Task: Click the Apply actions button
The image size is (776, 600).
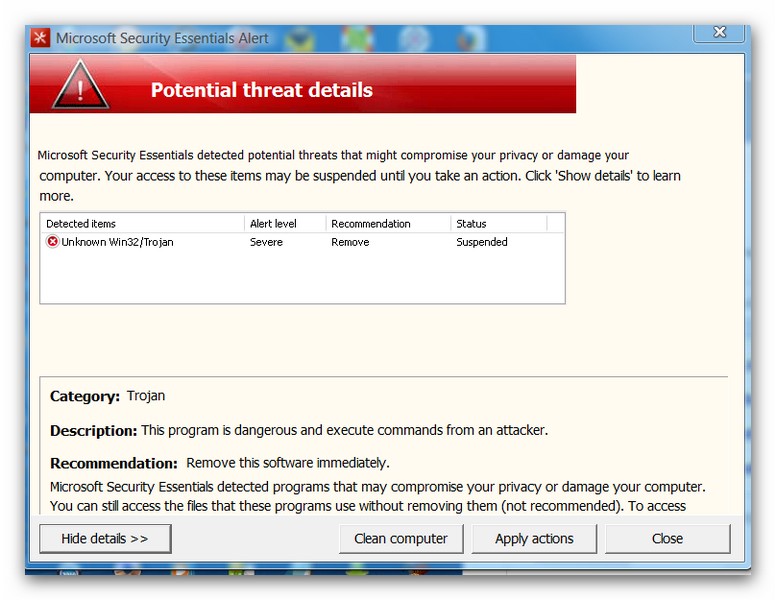Action: coord(534,539)
